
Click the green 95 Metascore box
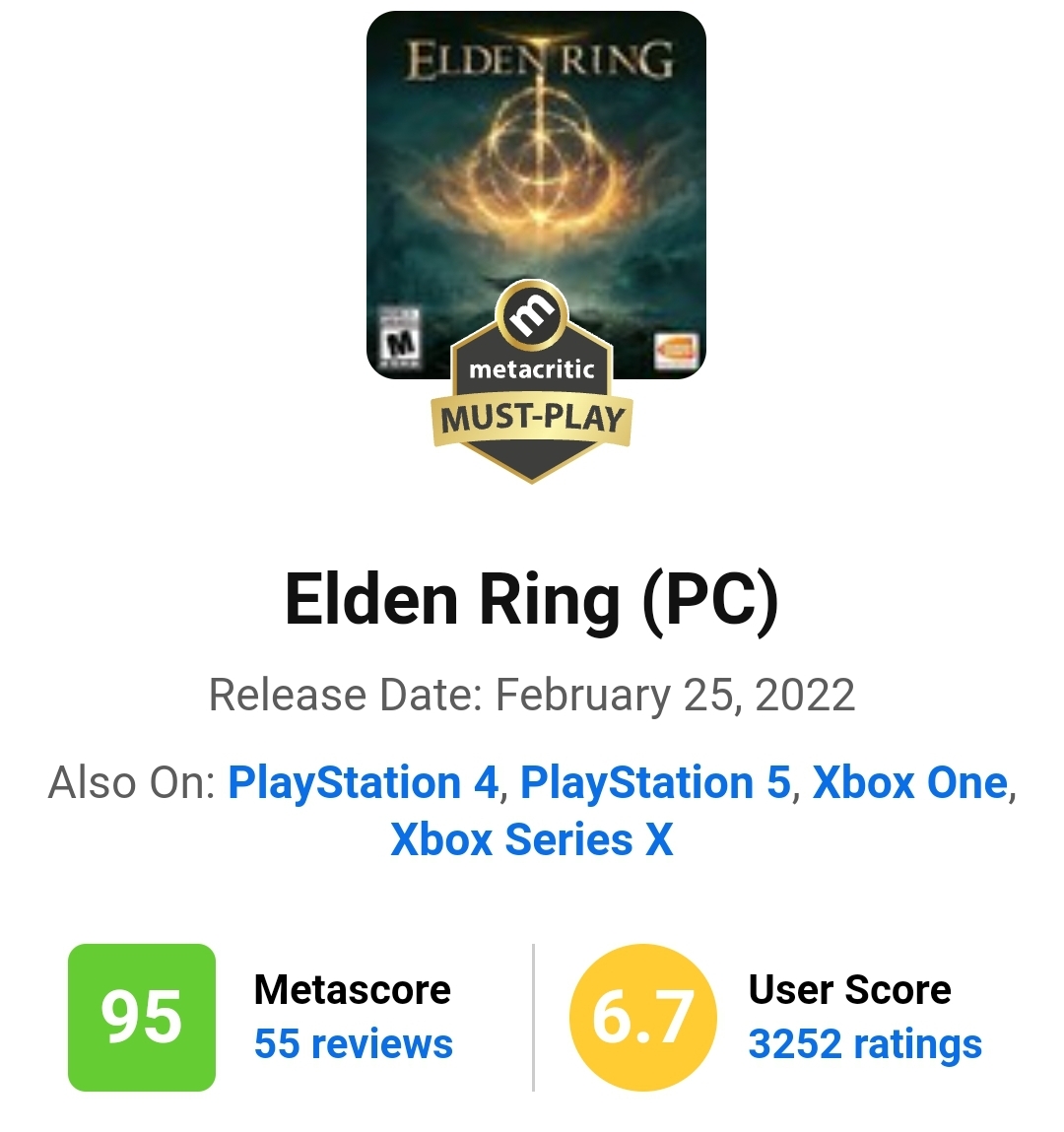(142, 1017)
